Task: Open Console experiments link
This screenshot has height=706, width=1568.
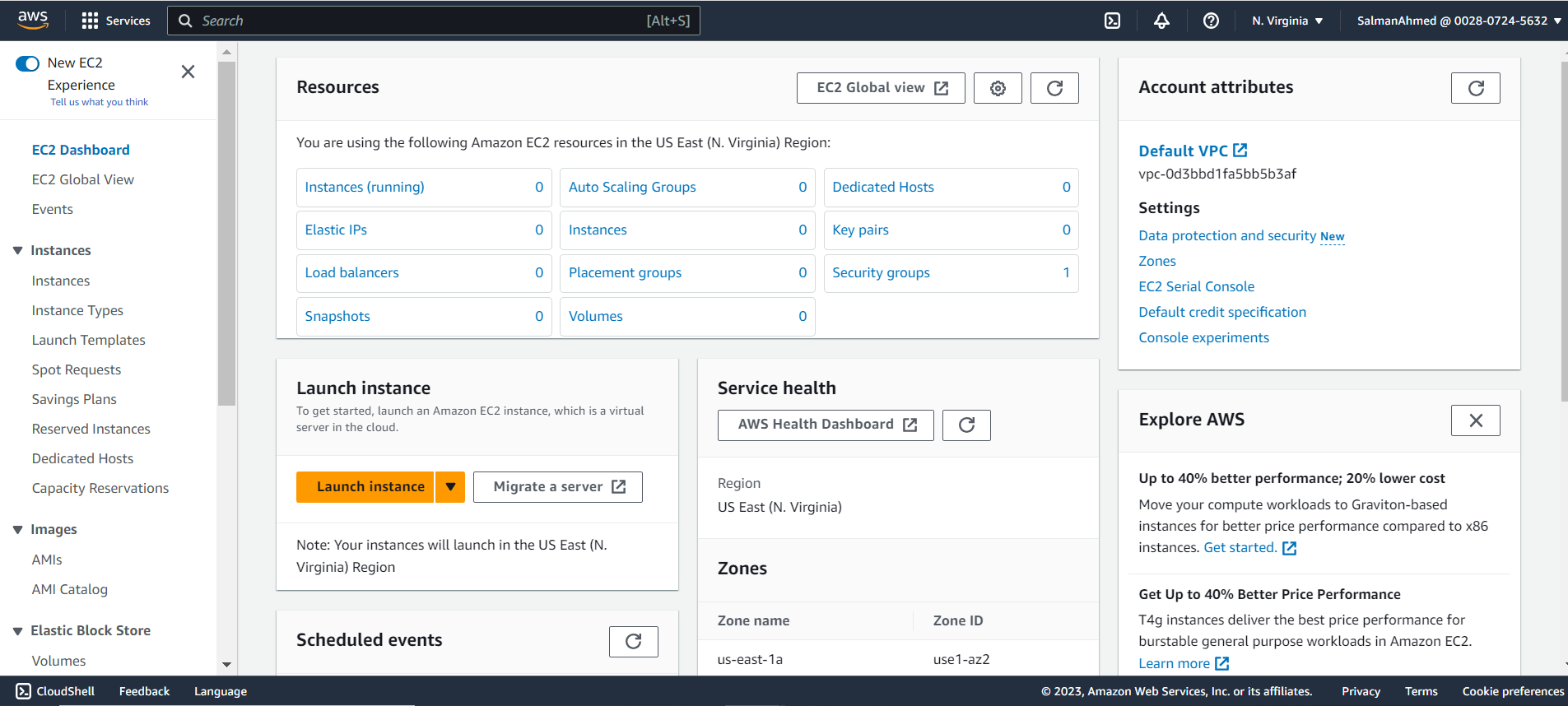Action: [x=1203, y=337]
